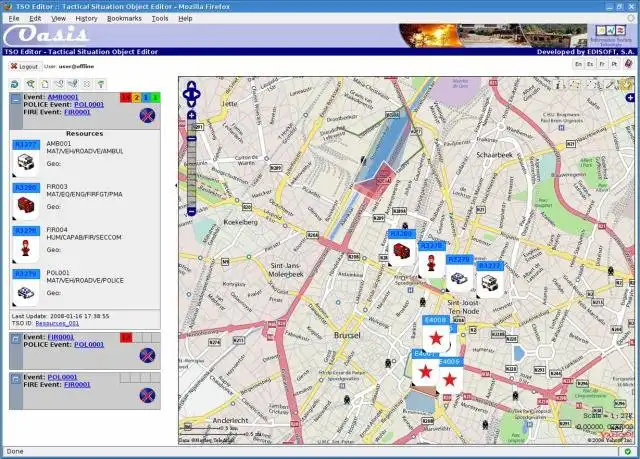Viewport: 640px width, 459px height.
Task: Open the File menu
Action: (x=14, y=18)
